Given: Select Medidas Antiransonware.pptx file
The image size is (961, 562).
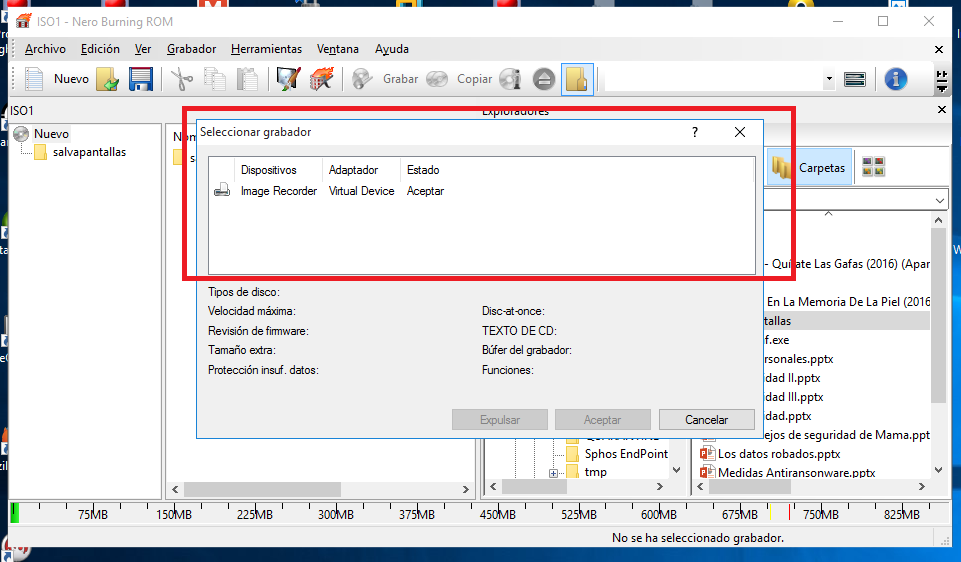Looking at the screenshot, I should 797,473.
